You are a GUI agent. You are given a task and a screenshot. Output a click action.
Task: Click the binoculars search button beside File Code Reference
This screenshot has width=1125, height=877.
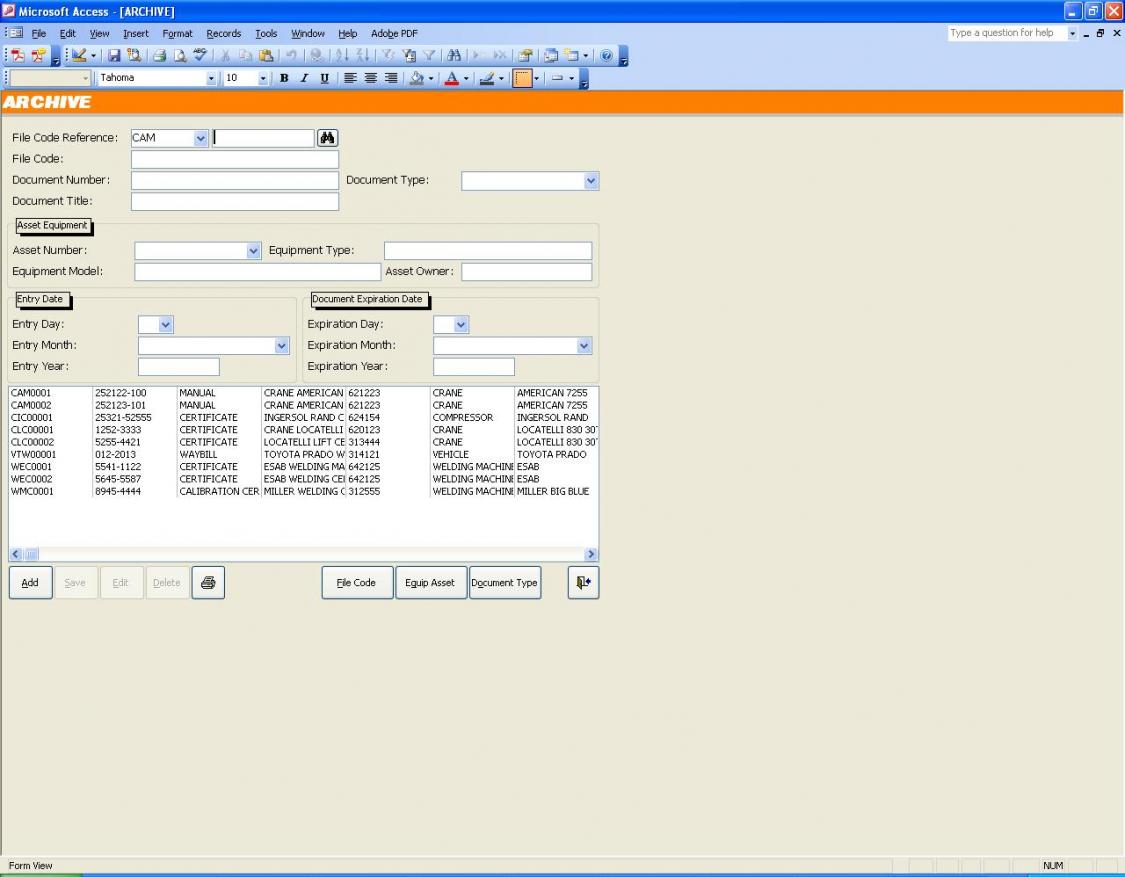click(327, 138)
